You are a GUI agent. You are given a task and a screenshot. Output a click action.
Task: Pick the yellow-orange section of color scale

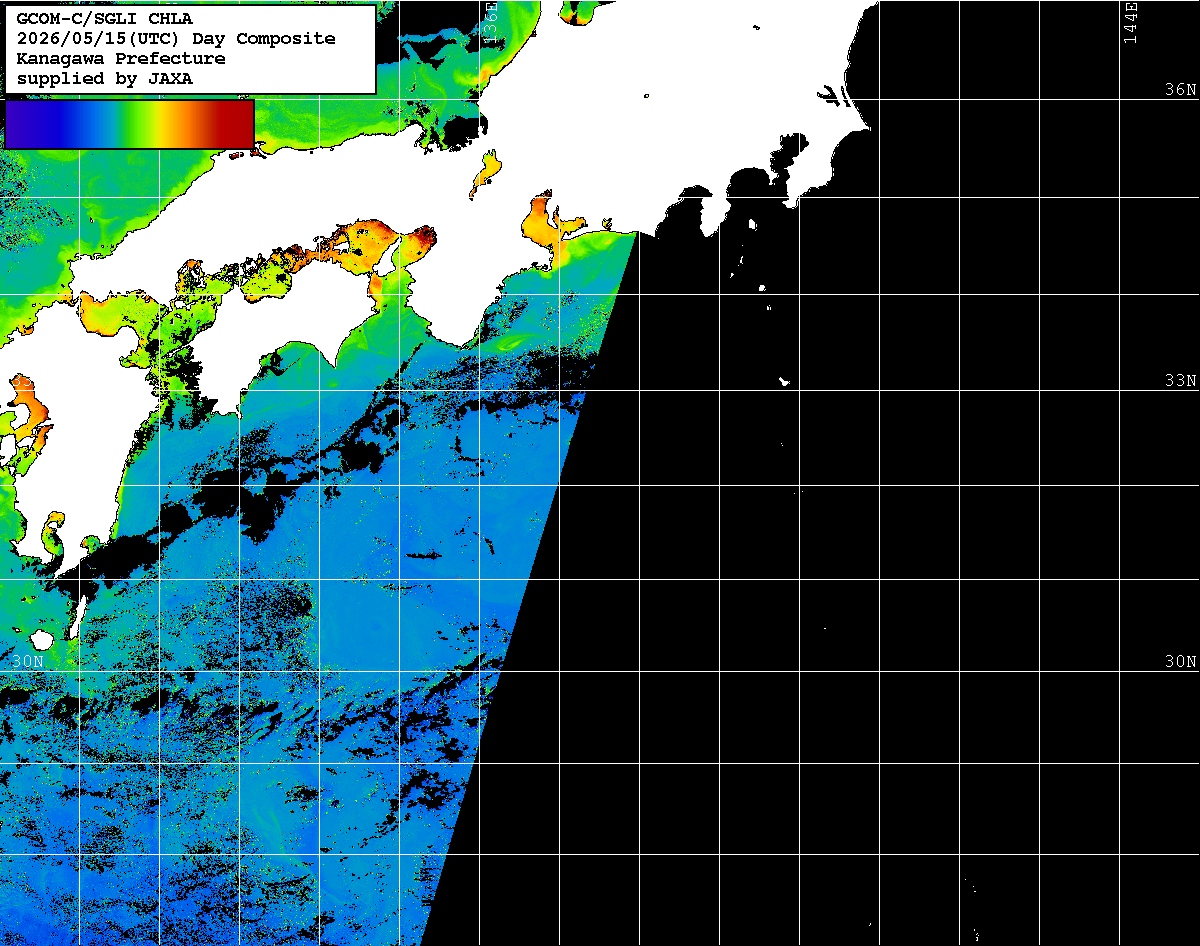click(x=172, y=123)
